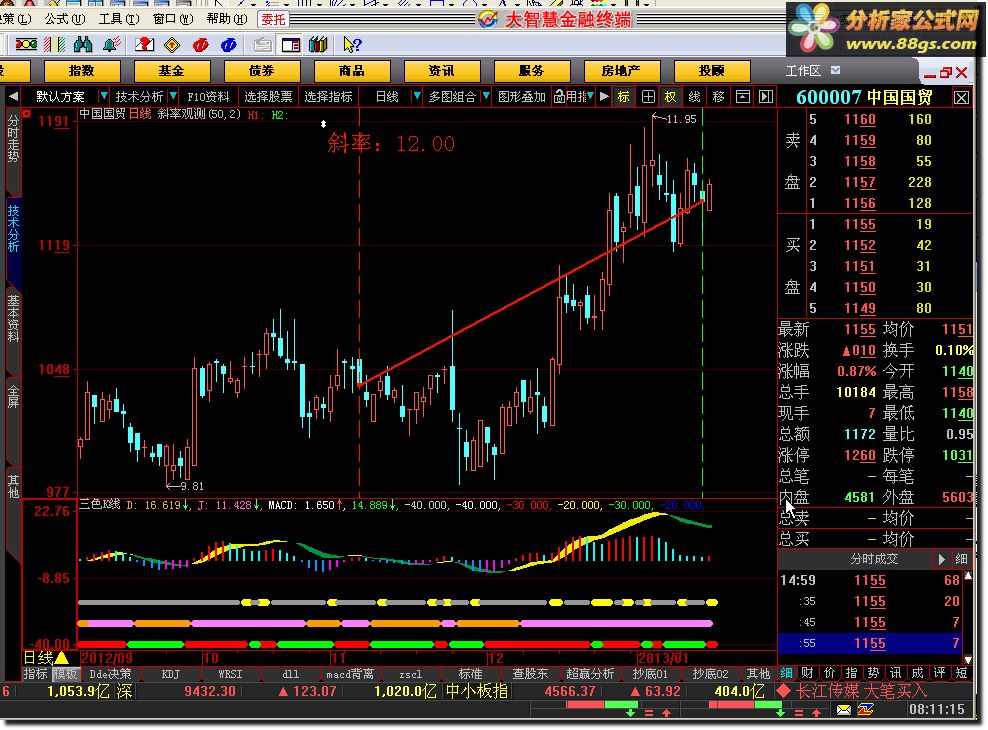Expand the 默认方案 dropdown arrow
The image size is (988, 730).
[103, 96]
